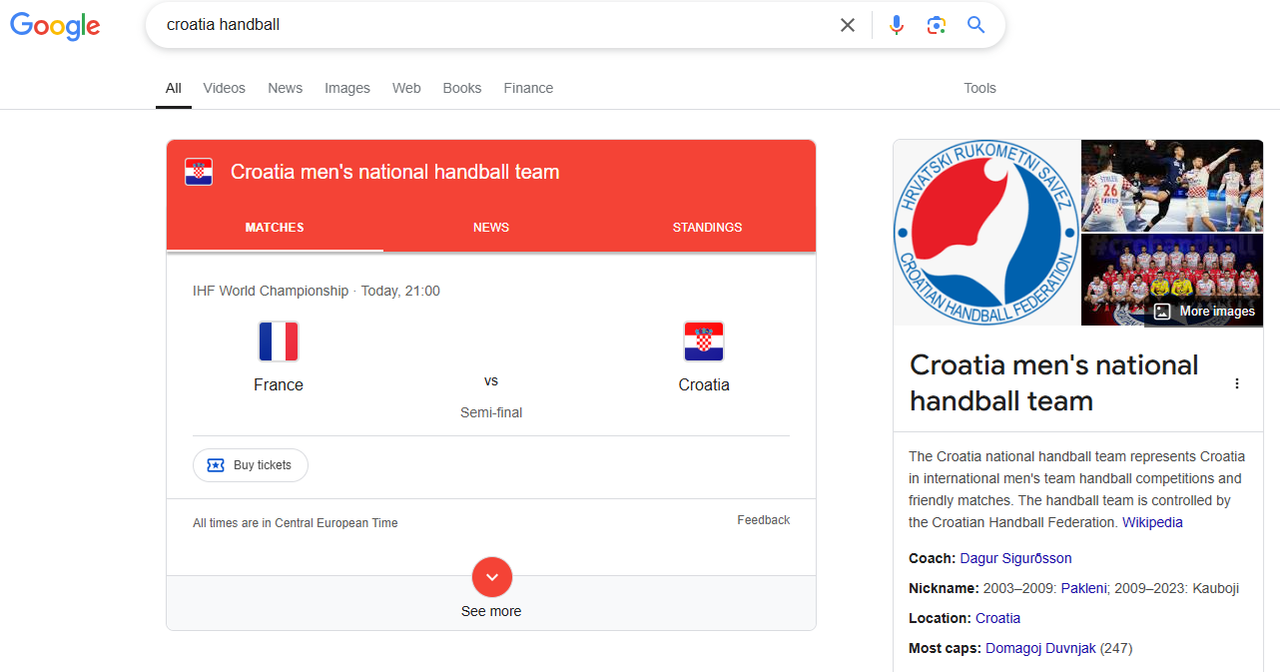Open the Finance tab

coord(528,88)
